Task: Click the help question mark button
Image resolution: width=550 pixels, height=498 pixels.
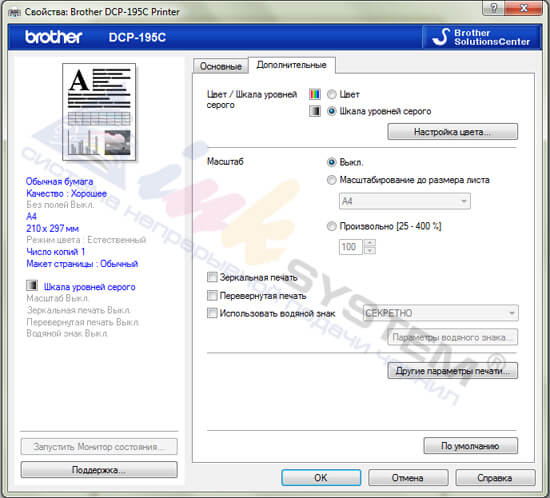Action: 494,8
